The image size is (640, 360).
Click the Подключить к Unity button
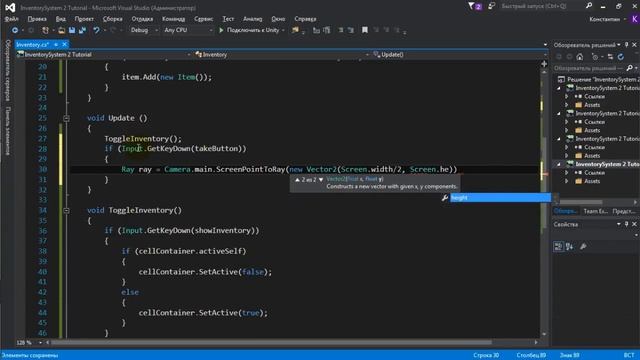[253, 30]
